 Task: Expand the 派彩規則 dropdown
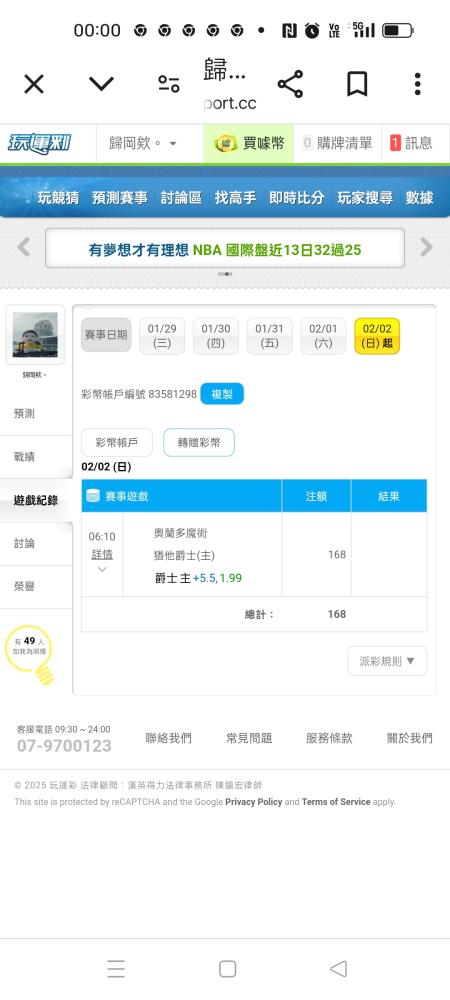(387, 661)
